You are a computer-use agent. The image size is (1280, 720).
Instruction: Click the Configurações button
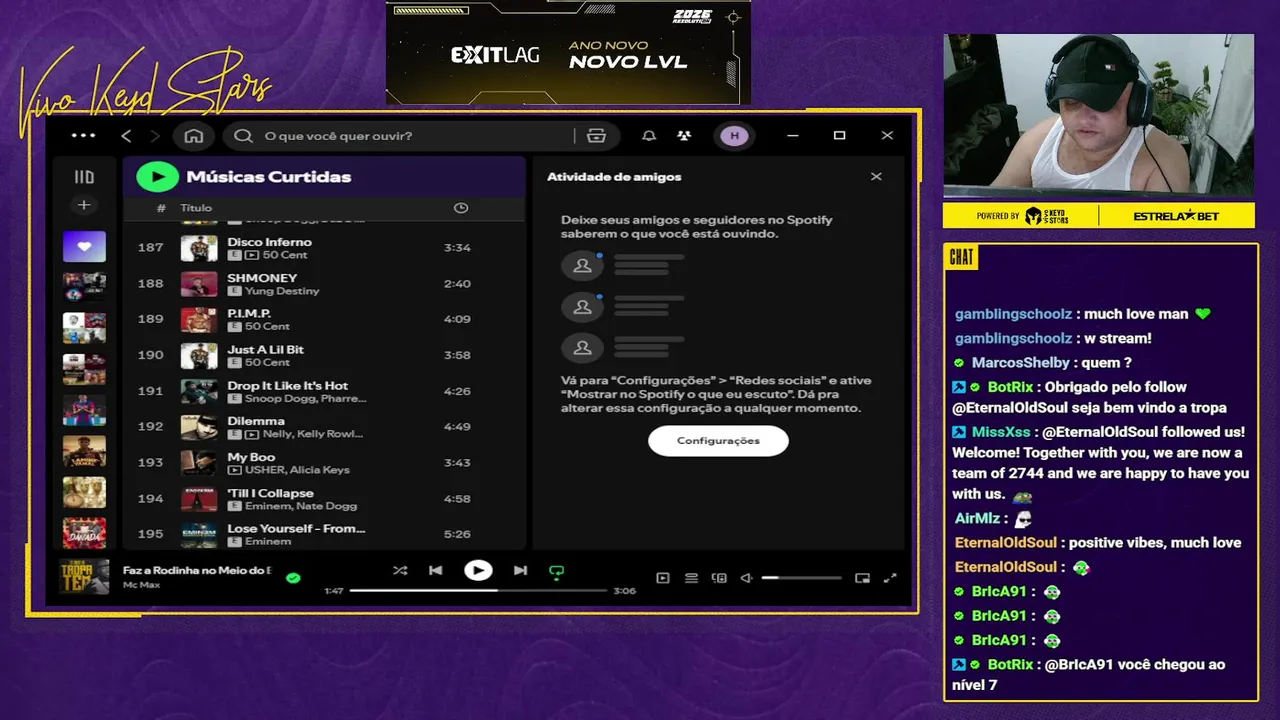coord(718,441)
